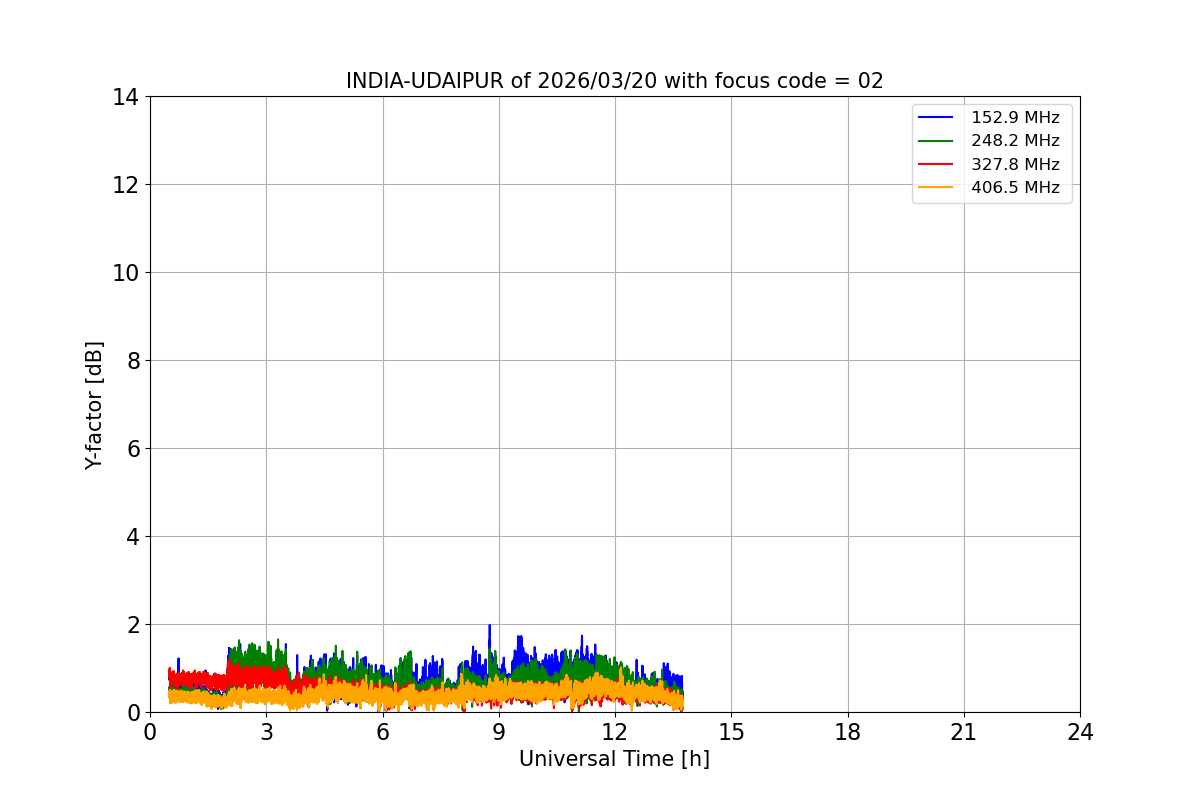
Task: Click the x-axis tick label 12
Action: tap(615, 732)
